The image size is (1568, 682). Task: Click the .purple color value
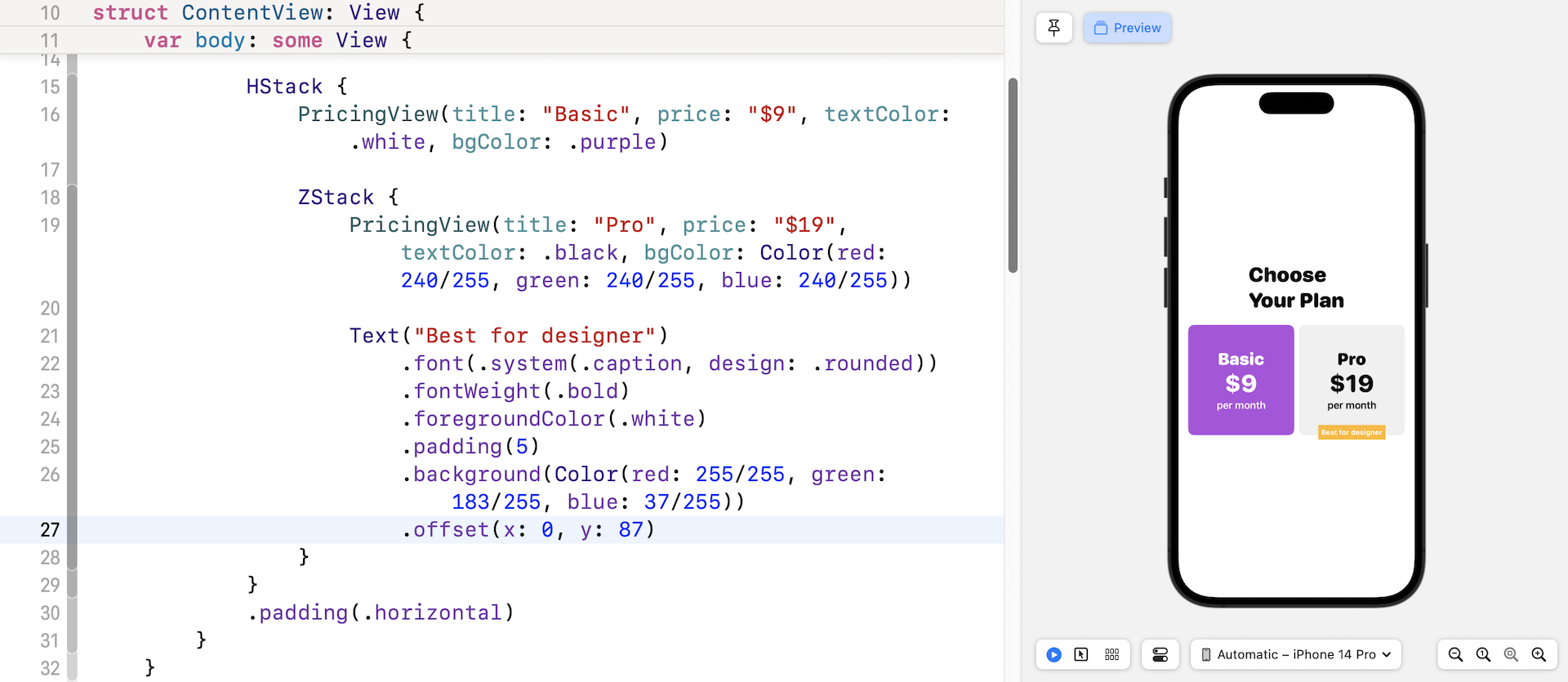point(612,142)
